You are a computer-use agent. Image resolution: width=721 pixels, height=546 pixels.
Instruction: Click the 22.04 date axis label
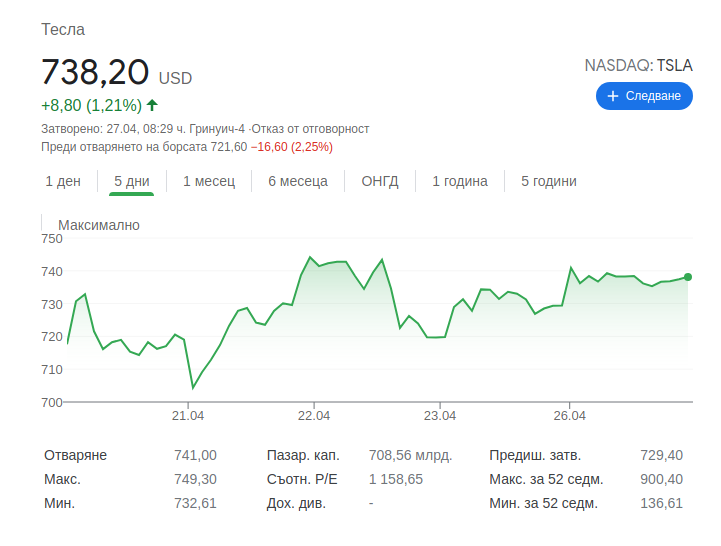point(314,416)
